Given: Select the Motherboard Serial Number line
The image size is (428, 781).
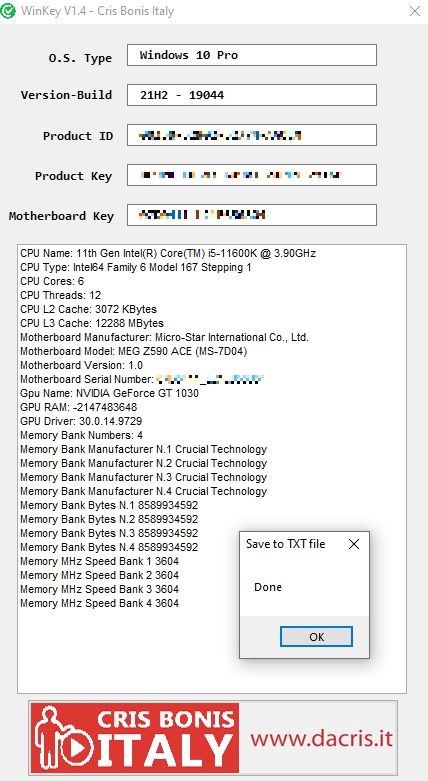Looking at the screenshot, I should click(142, 379).
